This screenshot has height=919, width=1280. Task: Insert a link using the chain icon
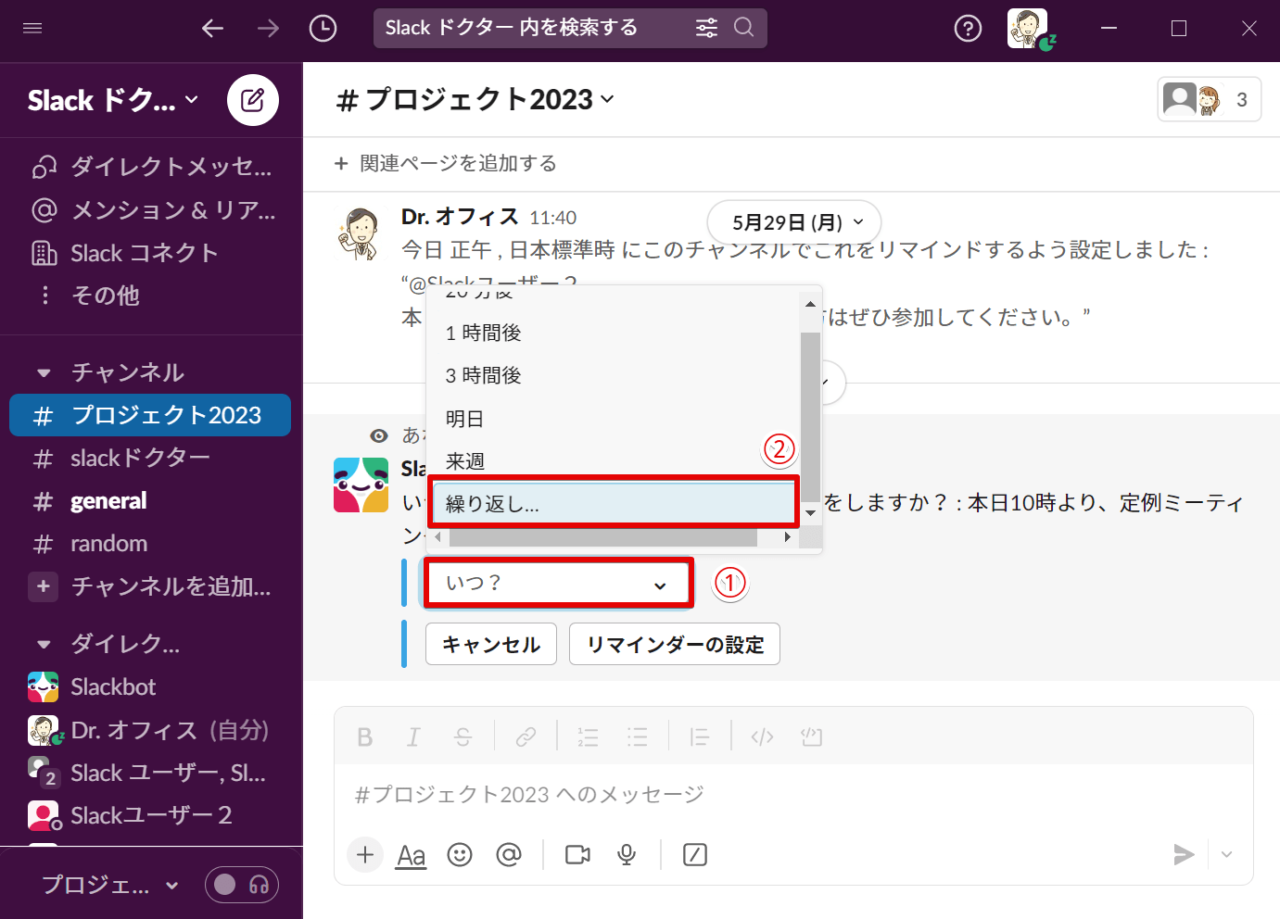pyautogui.click(x=526, y=738)
